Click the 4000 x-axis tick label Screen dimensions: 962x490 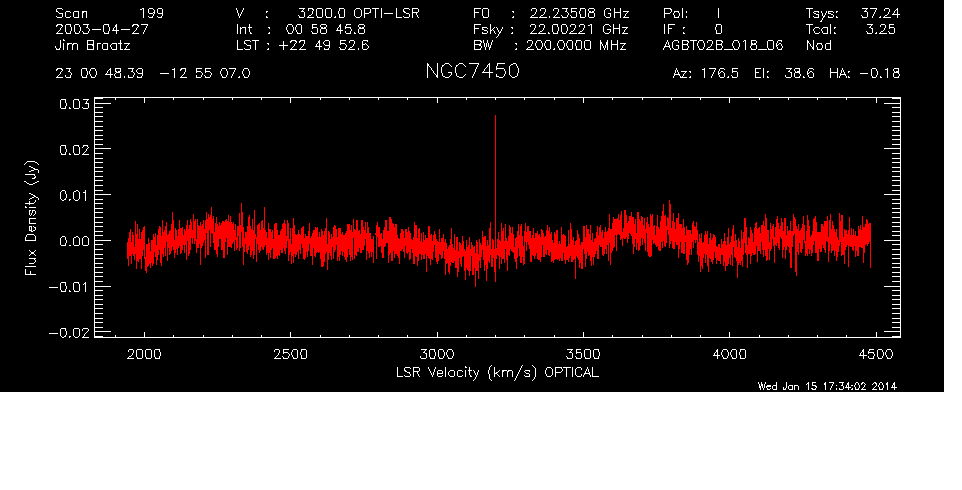(729, 354)
